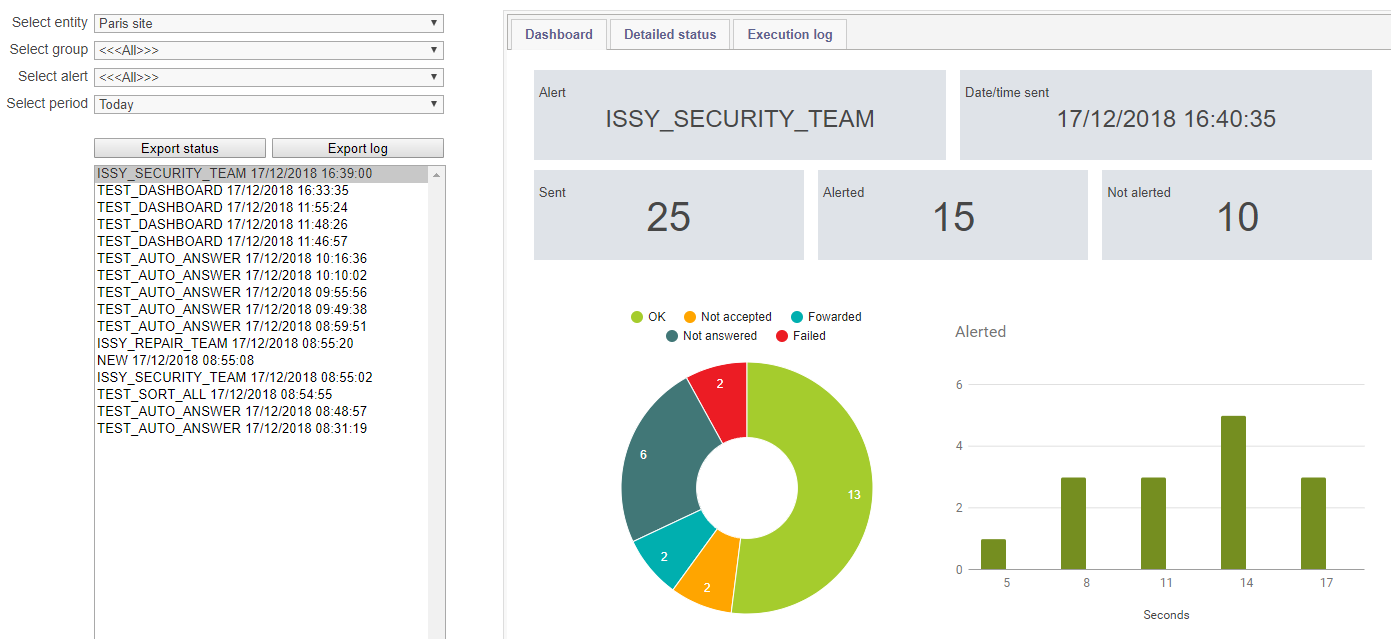
Task: Toggle the Not answered legend item
Action: pyautogui.click(x=711, y=336)
